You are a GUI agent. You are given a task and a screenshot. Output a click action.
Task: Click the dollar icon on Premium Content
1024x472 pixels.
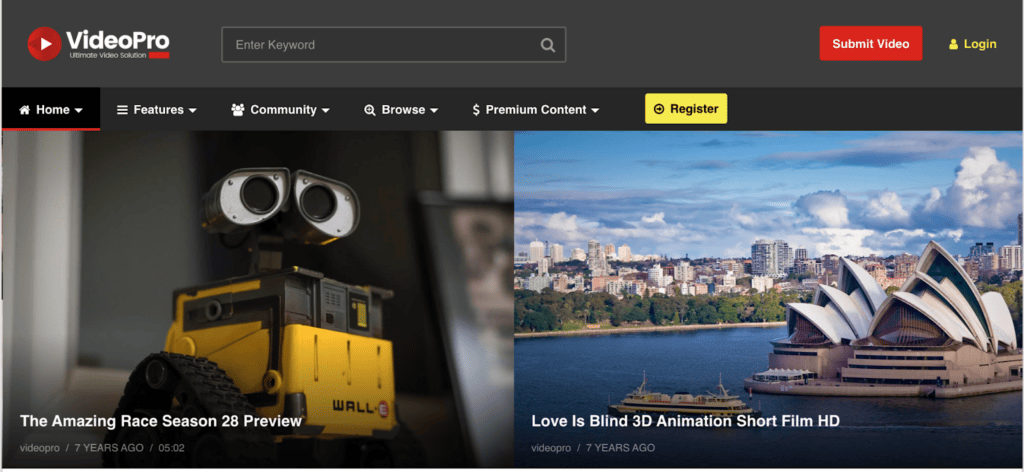click(476, 110)
